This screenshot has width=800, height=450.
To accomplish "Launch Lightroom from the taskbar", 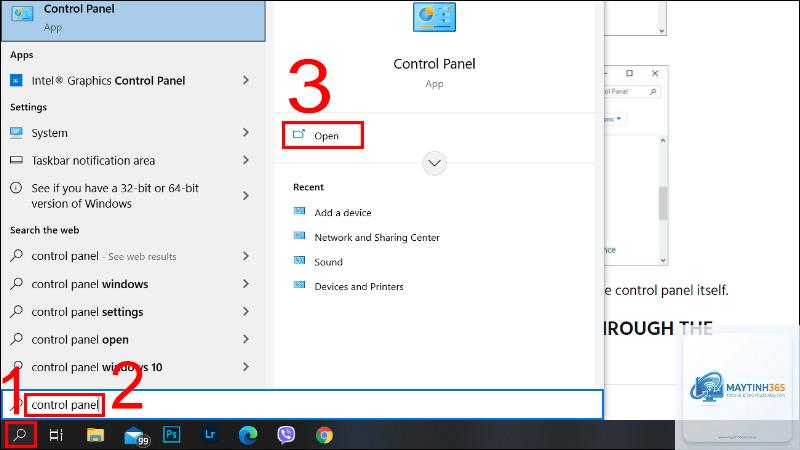I will coord(210,435).
